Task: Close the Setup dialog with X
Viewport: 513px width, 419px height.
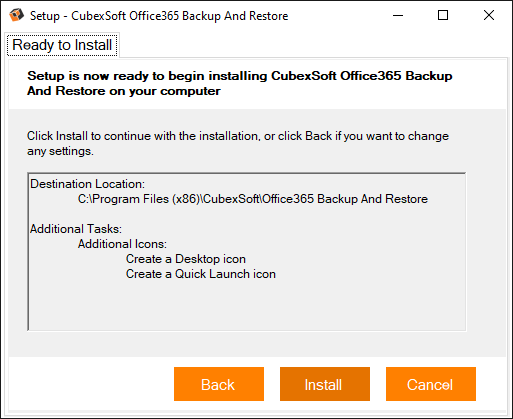Action: coord(489,15)
